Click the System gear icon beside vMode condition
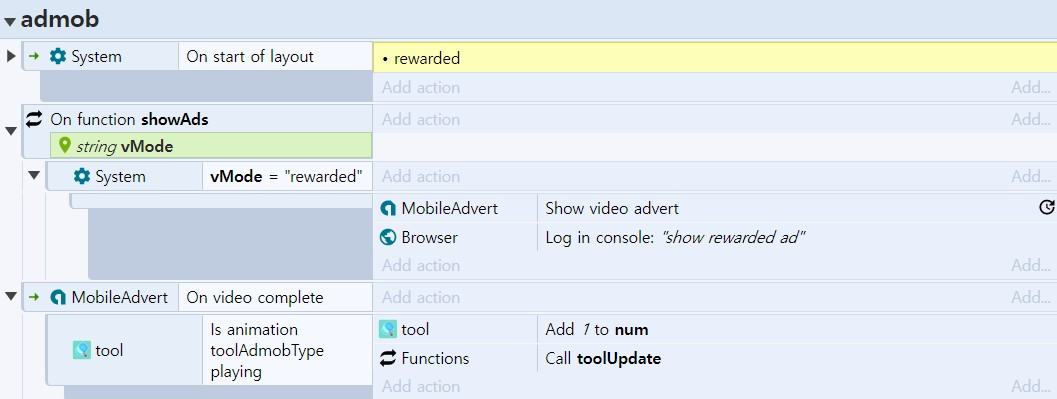The width and height of the screenshot is (1057, 399). (82, 177)
